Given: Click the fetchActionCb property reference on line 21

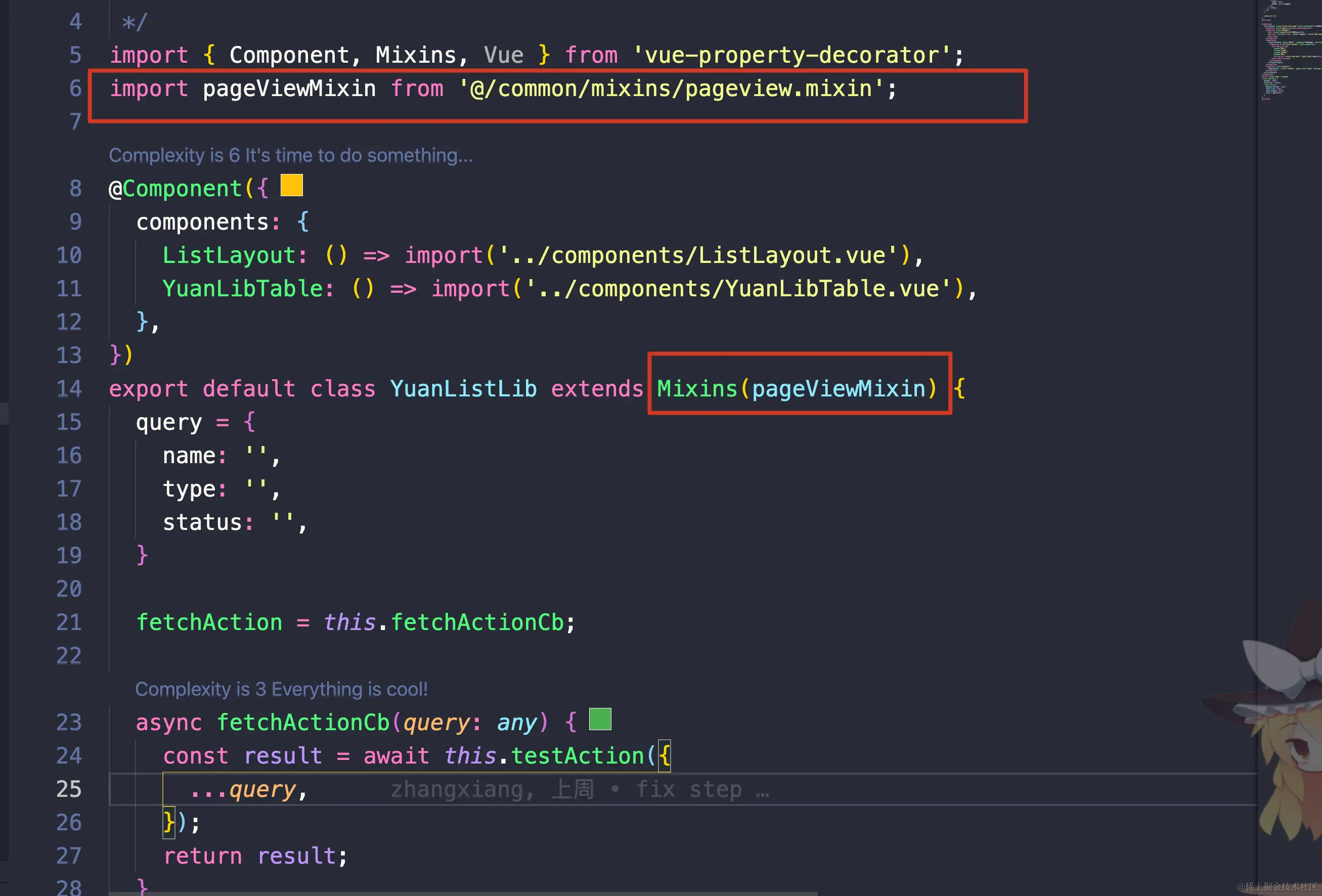Looking at the screenshot, I should coord(477,622).
